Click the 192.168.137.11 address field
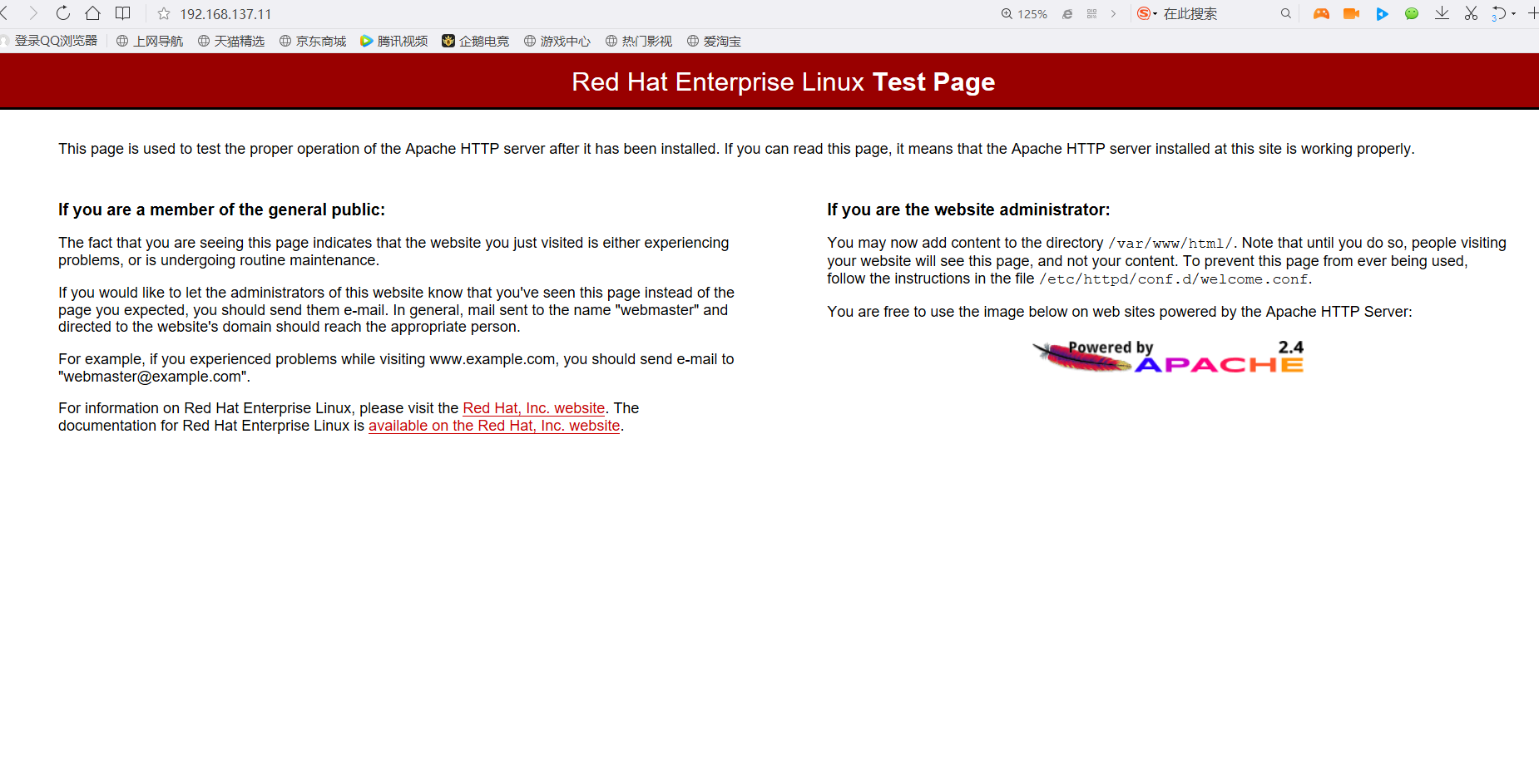The height and width of the screenshot is (784, 1539). [226, 14]
